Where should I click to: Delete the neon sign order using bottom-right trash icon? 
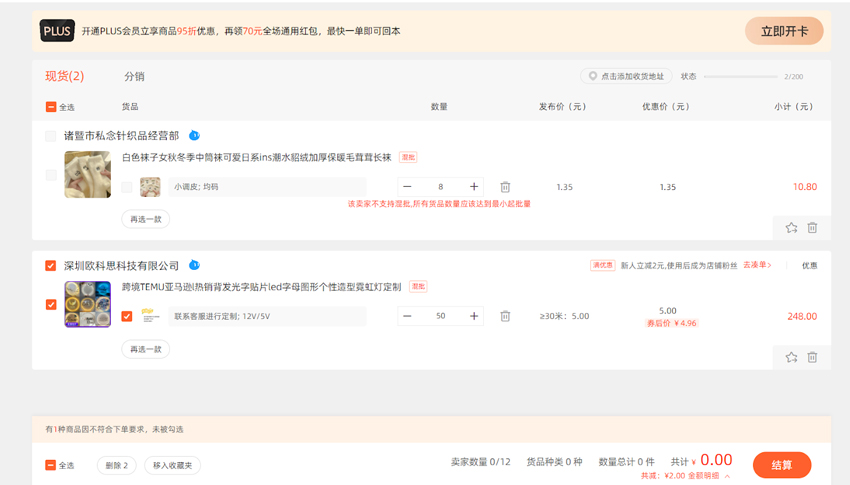tap(812, 357)
